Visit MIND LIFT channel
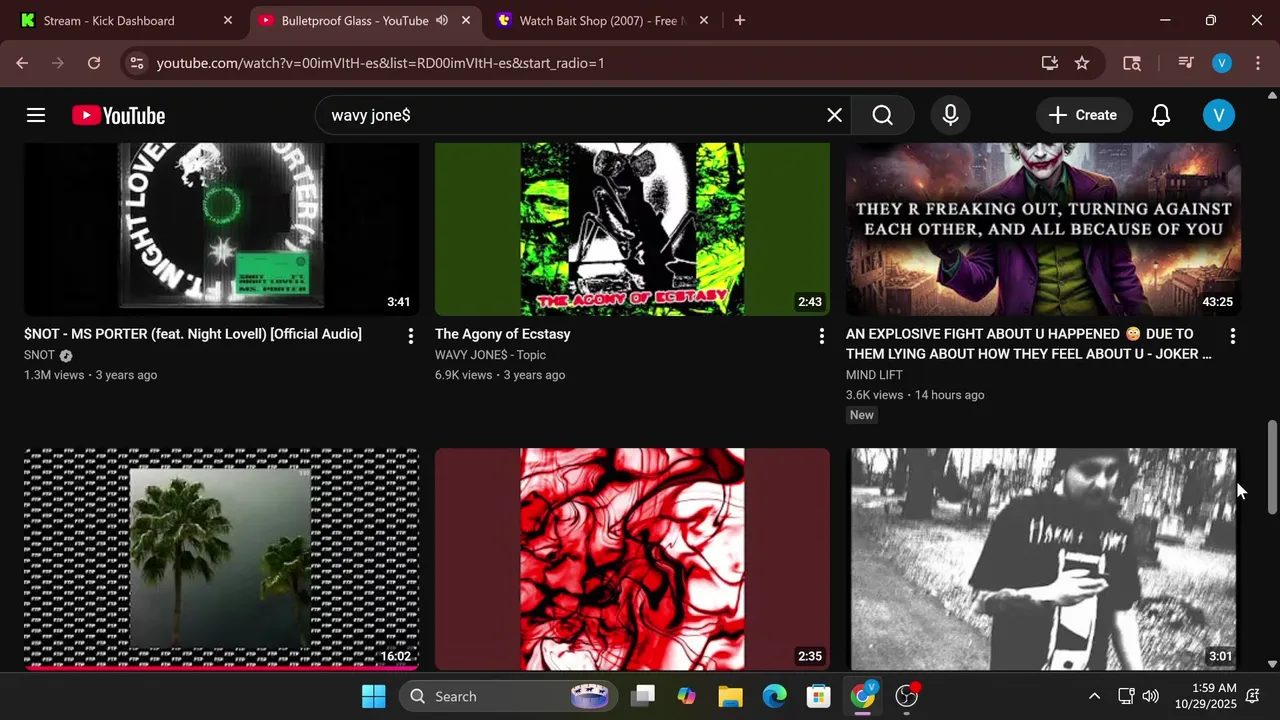The image size is (1280, 720). [874, 375]
